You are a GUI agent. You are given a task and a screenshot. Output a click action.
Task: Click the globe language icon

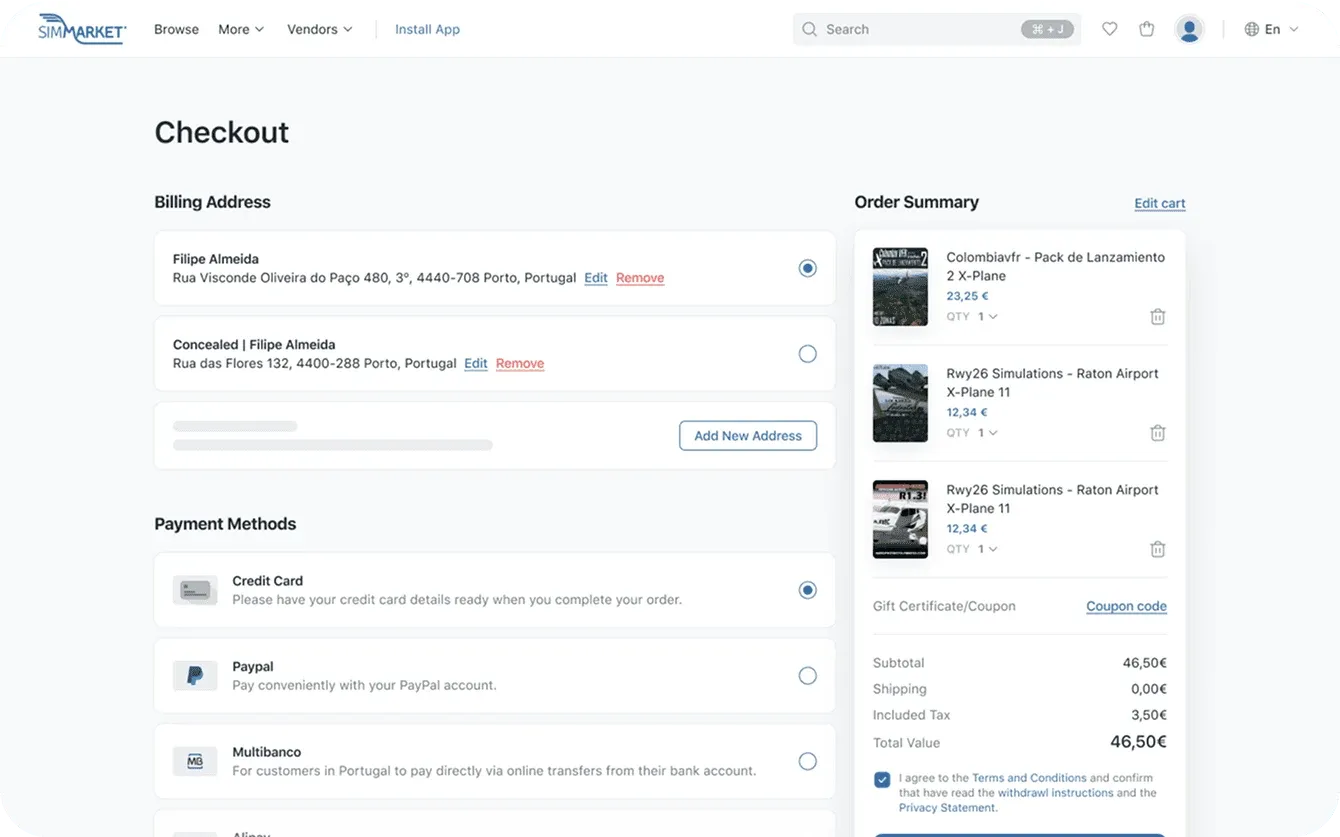click(1251, 29)
